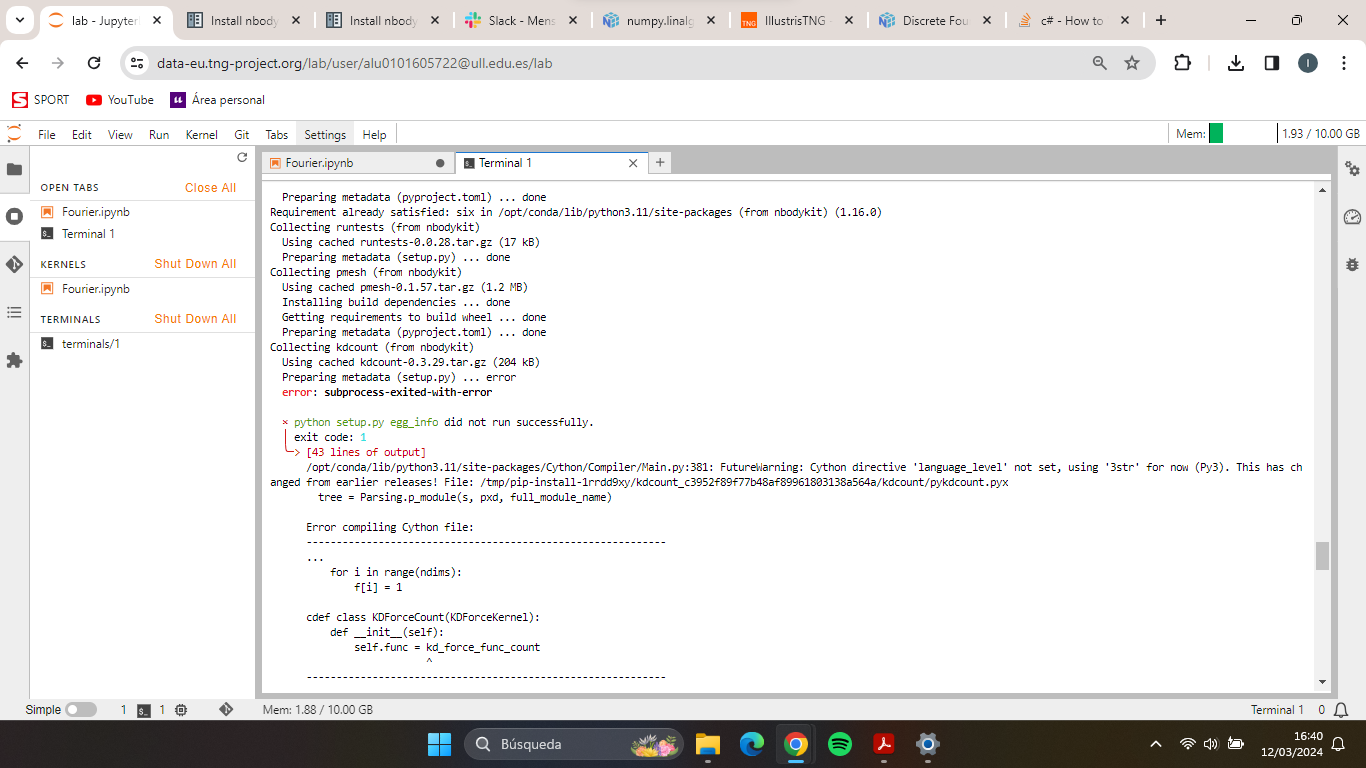Image resolution: width=1366 pixels, height=768 pixels.
Task: Switch to the numpy.linalg browser tab
Action: point(659,20)
